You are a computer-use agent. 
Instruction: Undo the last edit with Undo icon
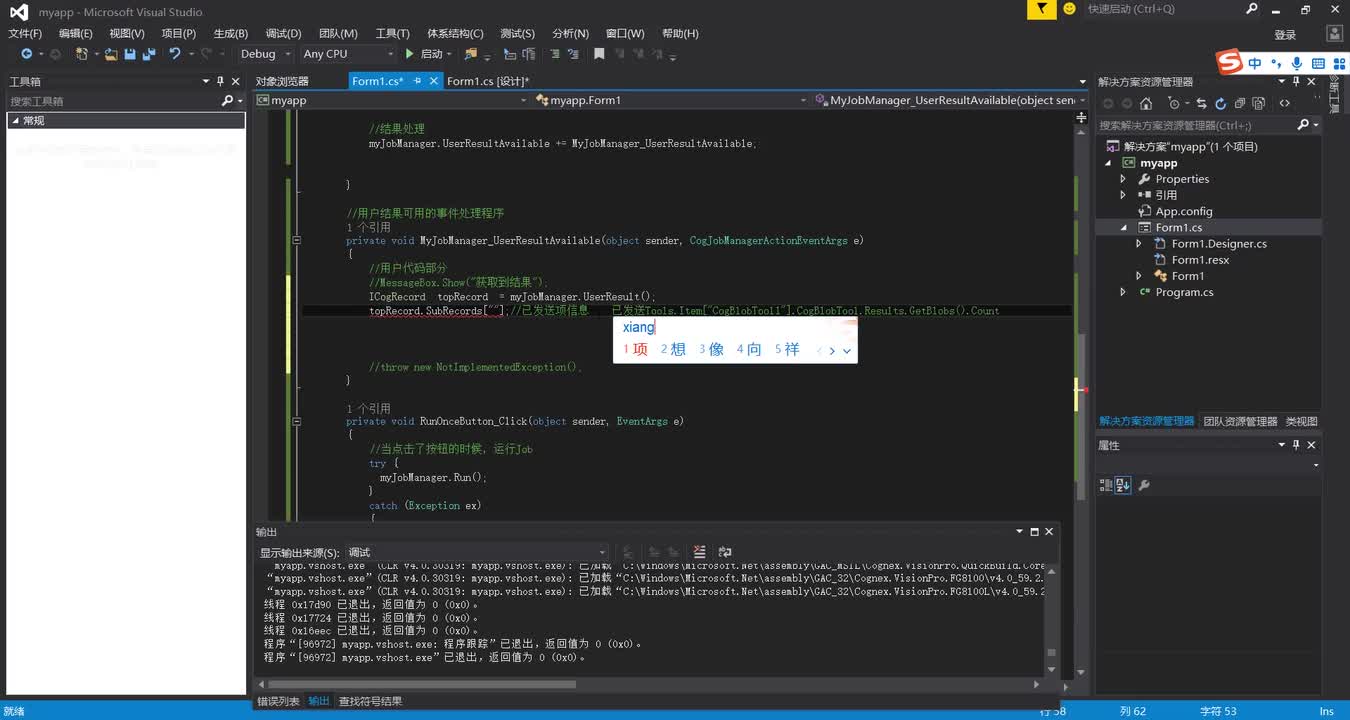coord(175,54)
